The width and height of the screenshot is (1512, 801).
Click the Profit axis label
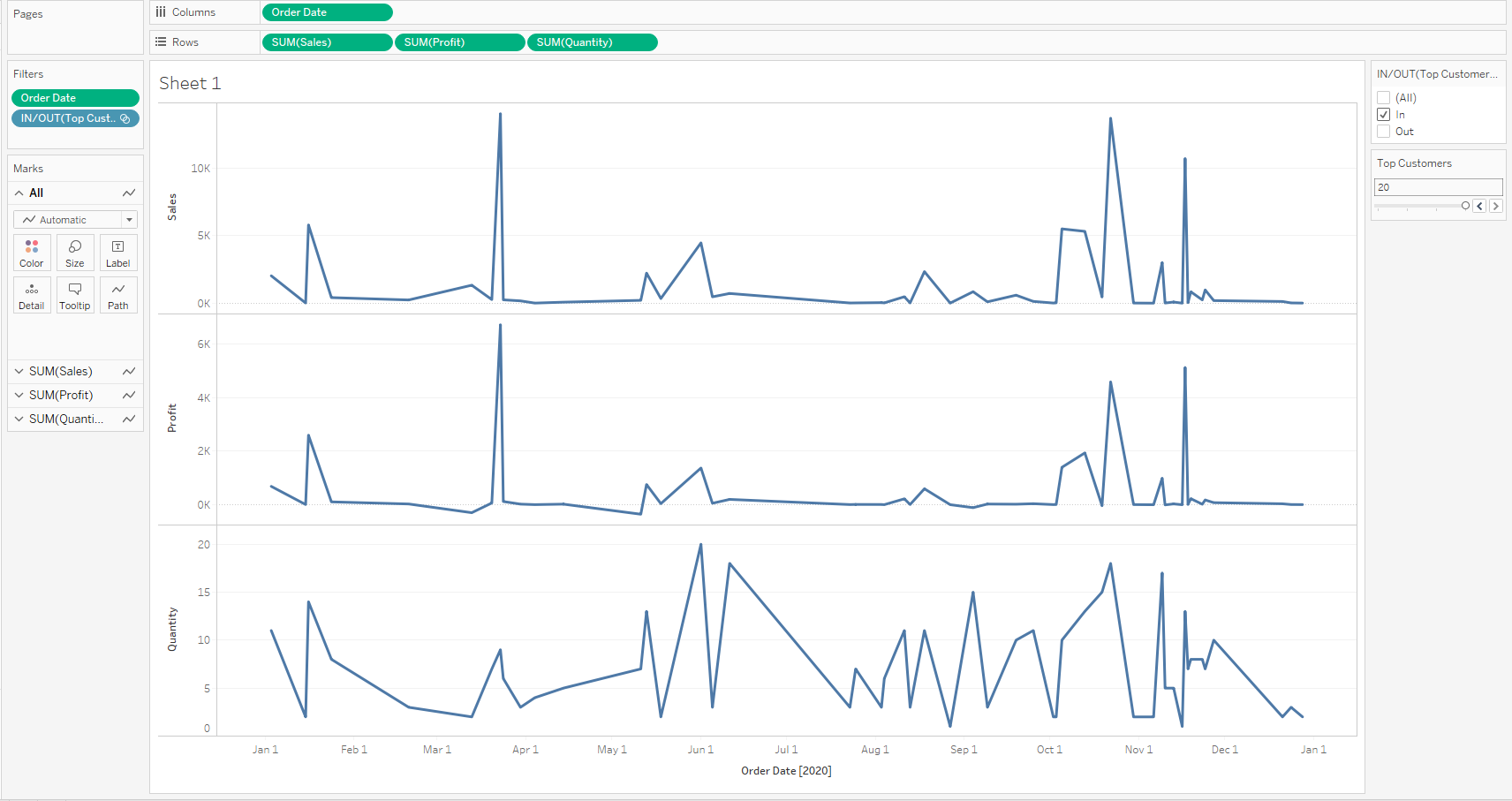[172, 418]
